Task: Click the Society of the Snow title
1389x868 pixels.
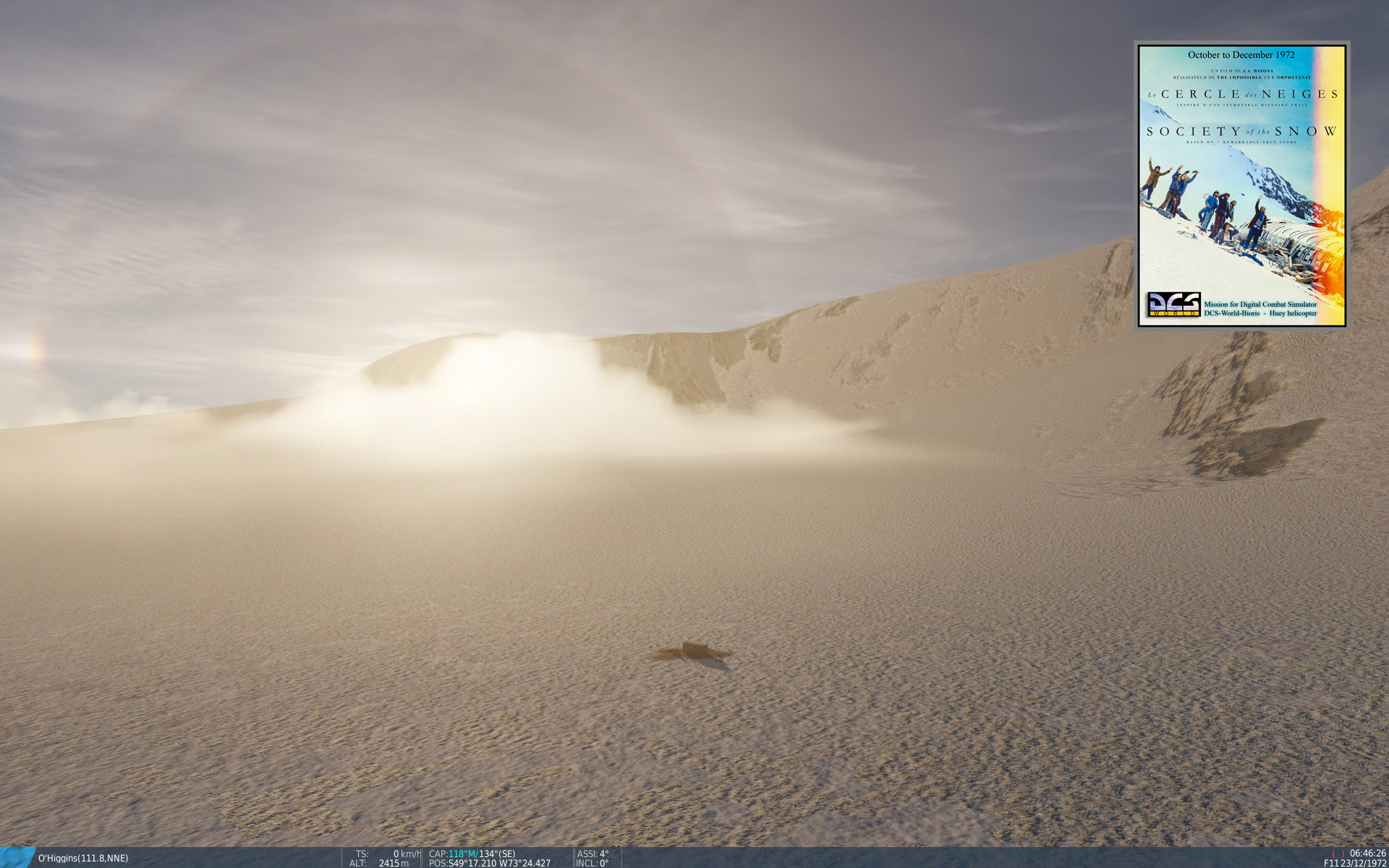Action: [x=1241, y=132]
